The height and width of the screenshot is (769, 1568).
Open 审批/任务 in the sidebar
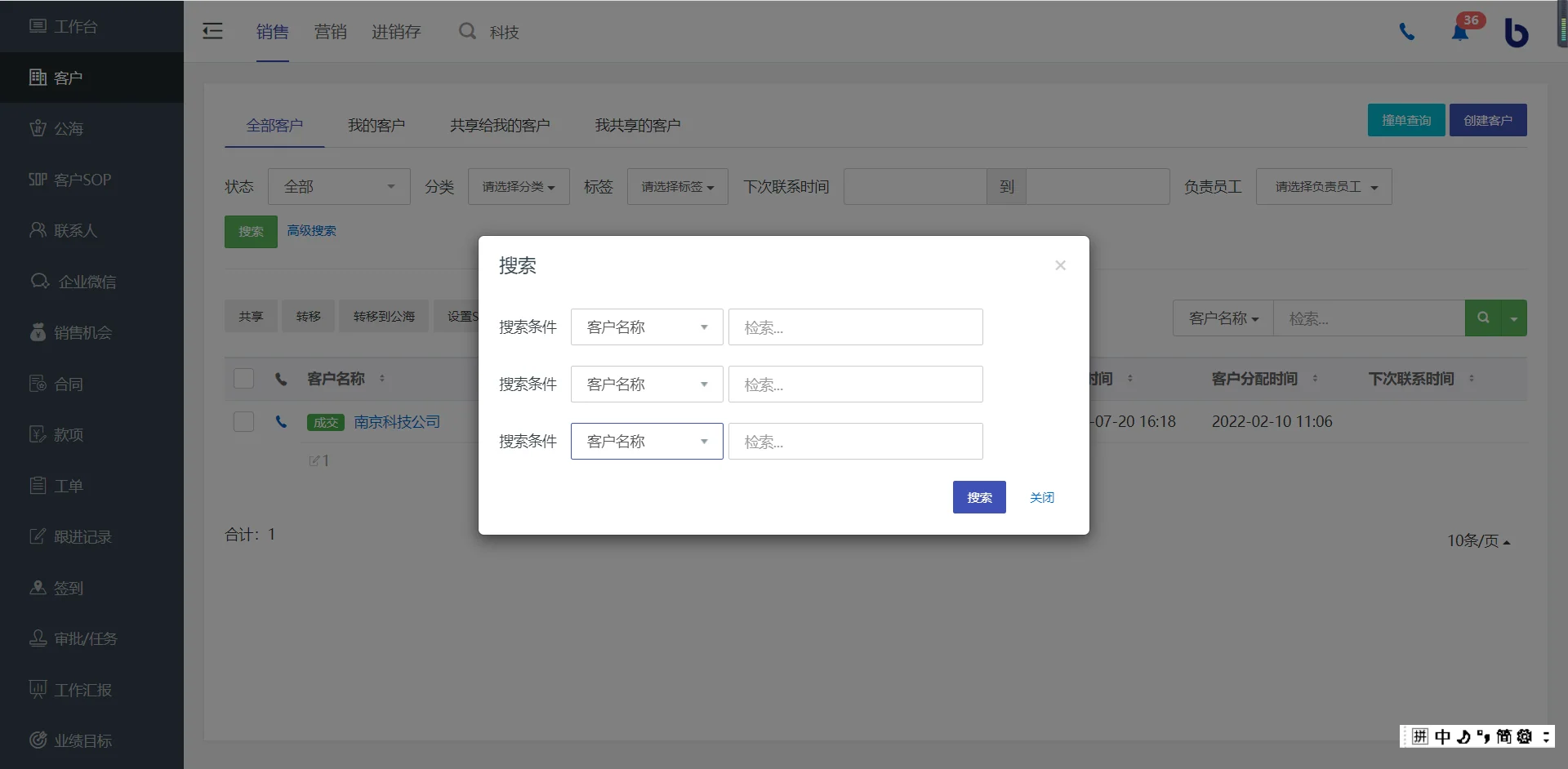click(x=91, y=638)
